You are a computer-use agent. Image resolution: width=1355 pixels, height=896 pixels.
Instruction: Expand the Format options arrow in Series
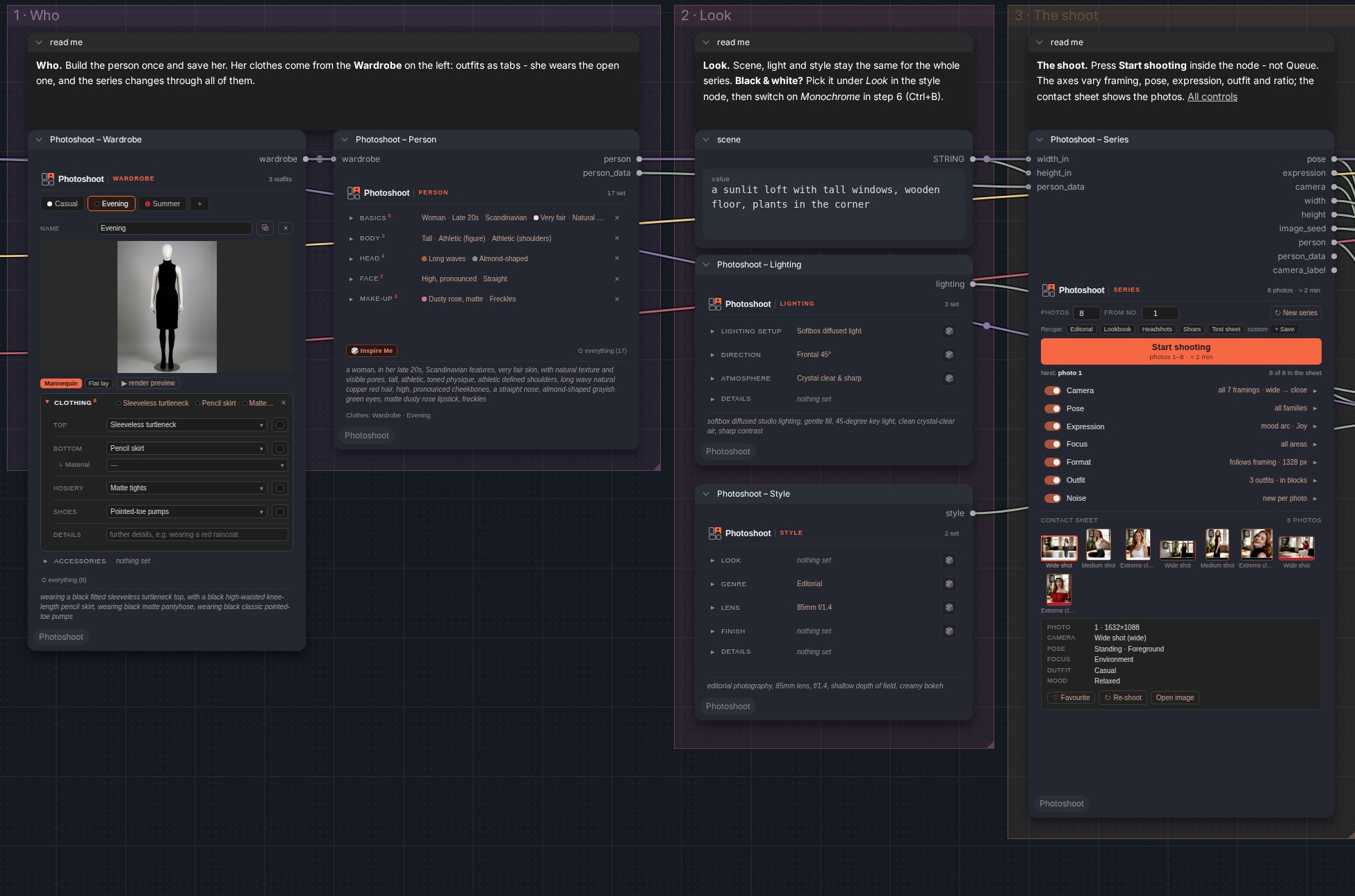coord(1315,463)
